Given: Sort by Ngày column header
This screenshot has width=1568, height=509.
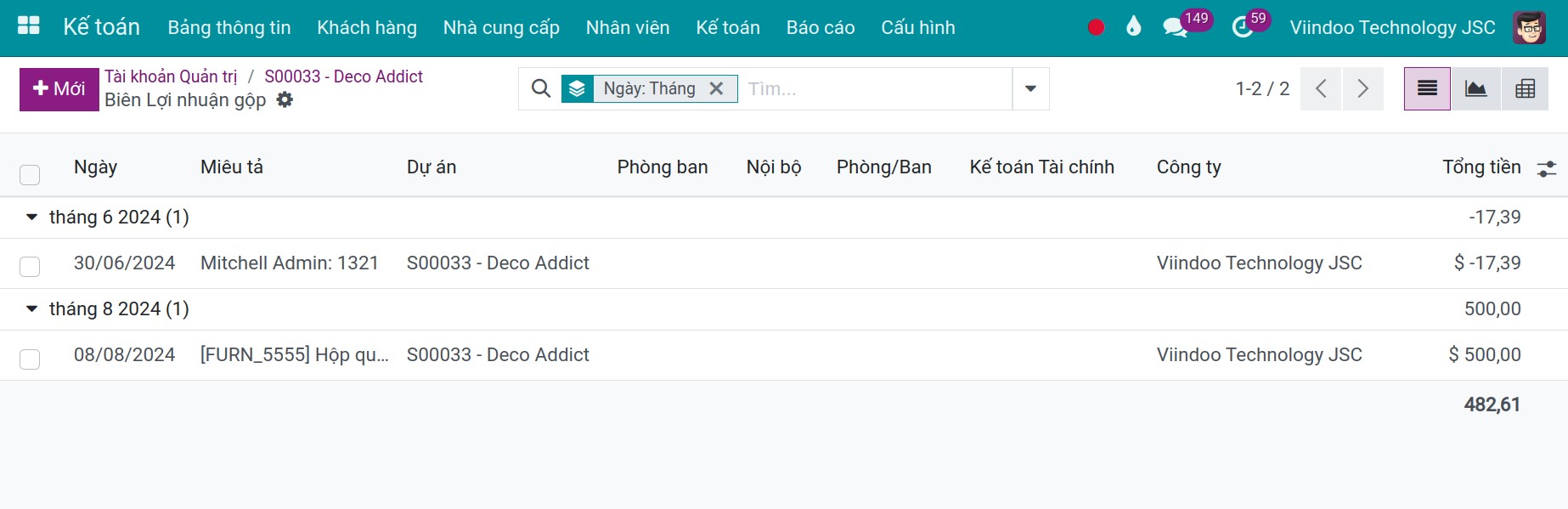Looking at the screenshot, I should (95, 167).
